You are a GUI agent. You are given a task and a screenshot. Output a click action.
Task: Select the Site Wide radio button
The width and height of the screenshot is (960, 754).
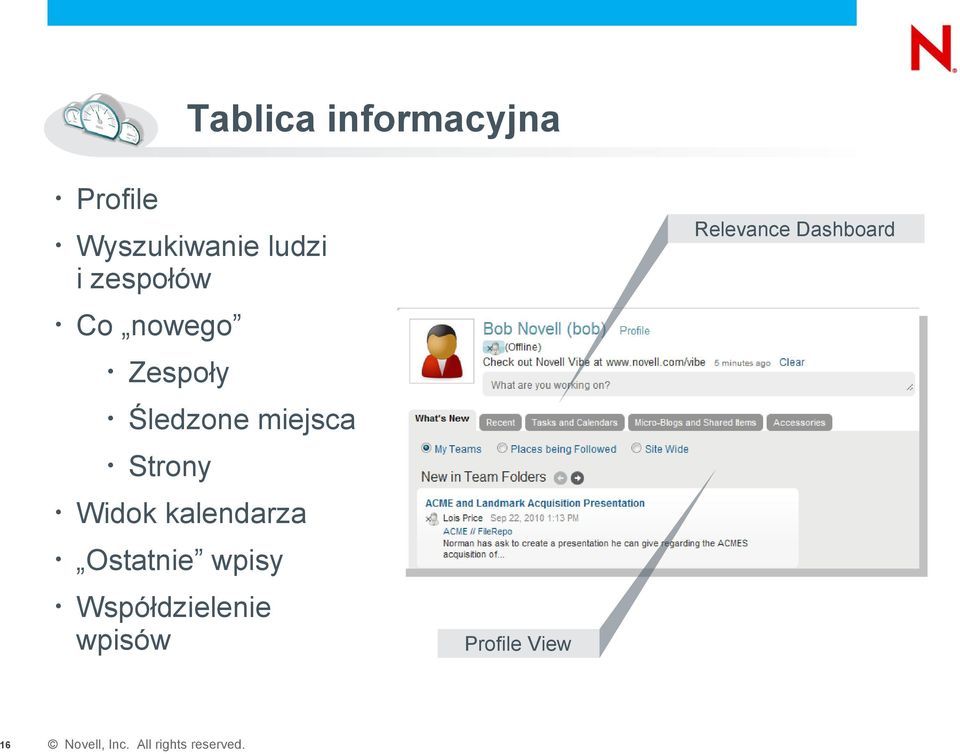pos(636,448)
